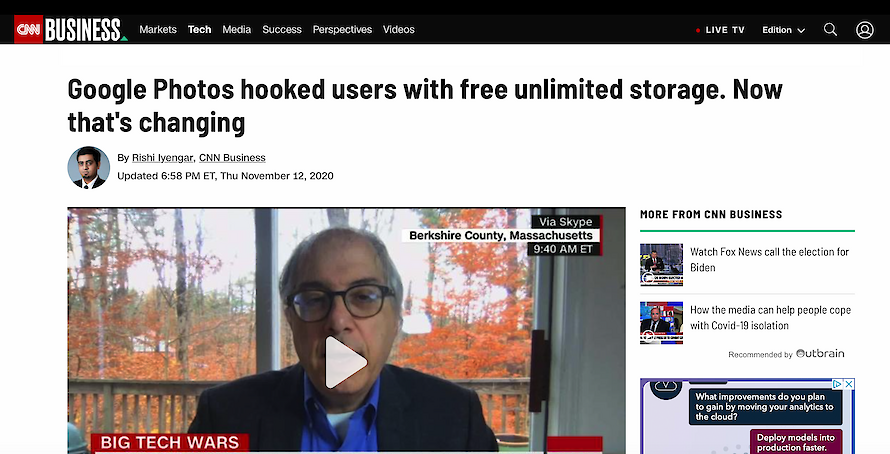The image size is (890, 454).
Task: Navigate to Media section
Action: (237, 30)
